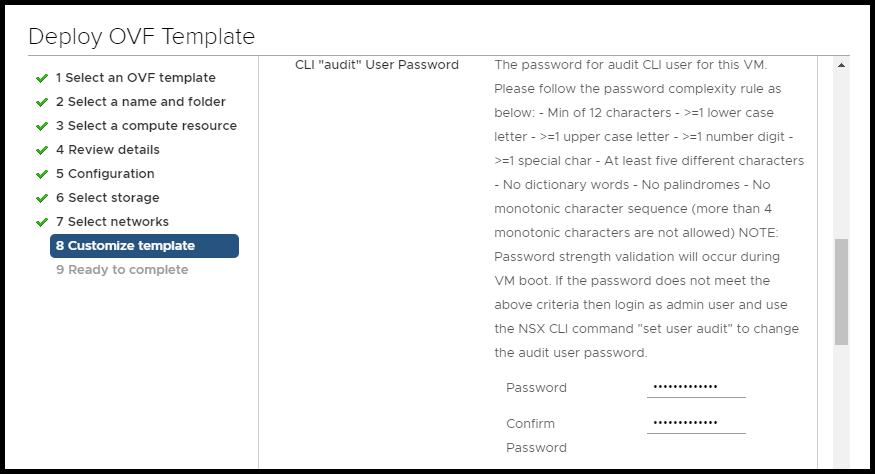Click the checkmark beside Select networks
875x474 pixels.
click(x=42, y=222)
